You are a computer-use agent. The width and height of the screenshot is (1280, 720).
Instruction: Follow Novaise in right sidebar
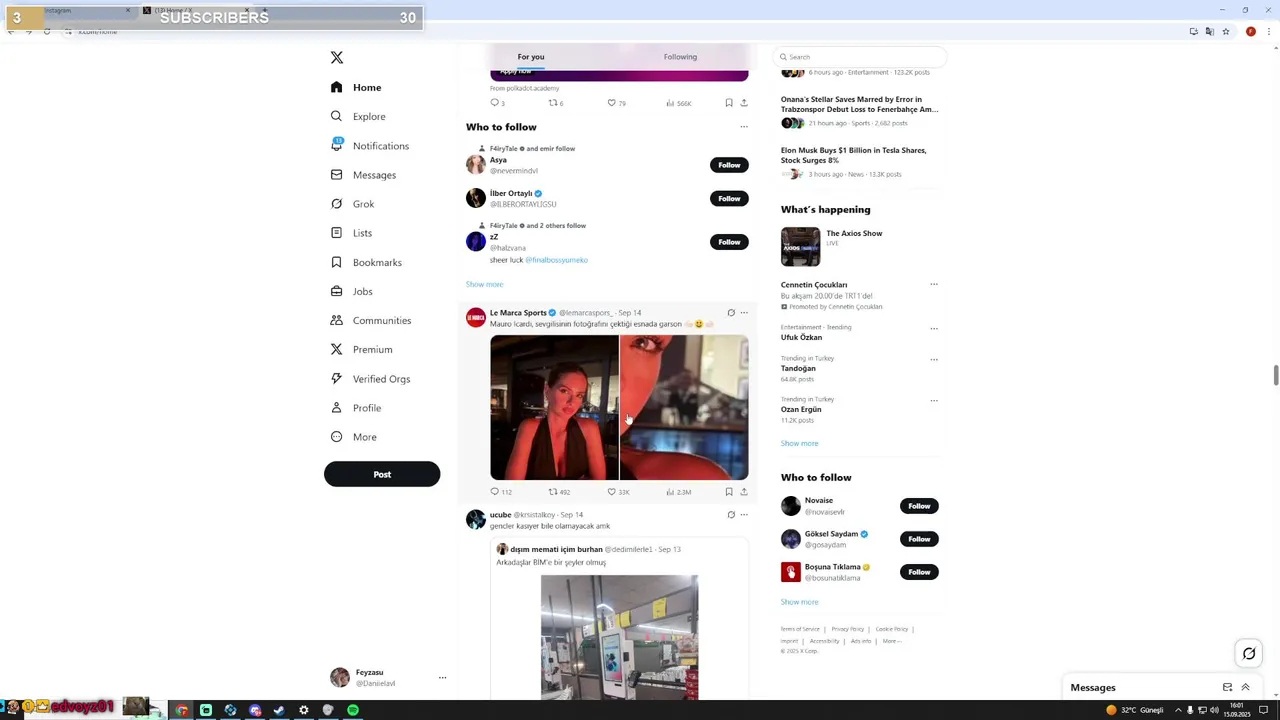coord(919,506)
